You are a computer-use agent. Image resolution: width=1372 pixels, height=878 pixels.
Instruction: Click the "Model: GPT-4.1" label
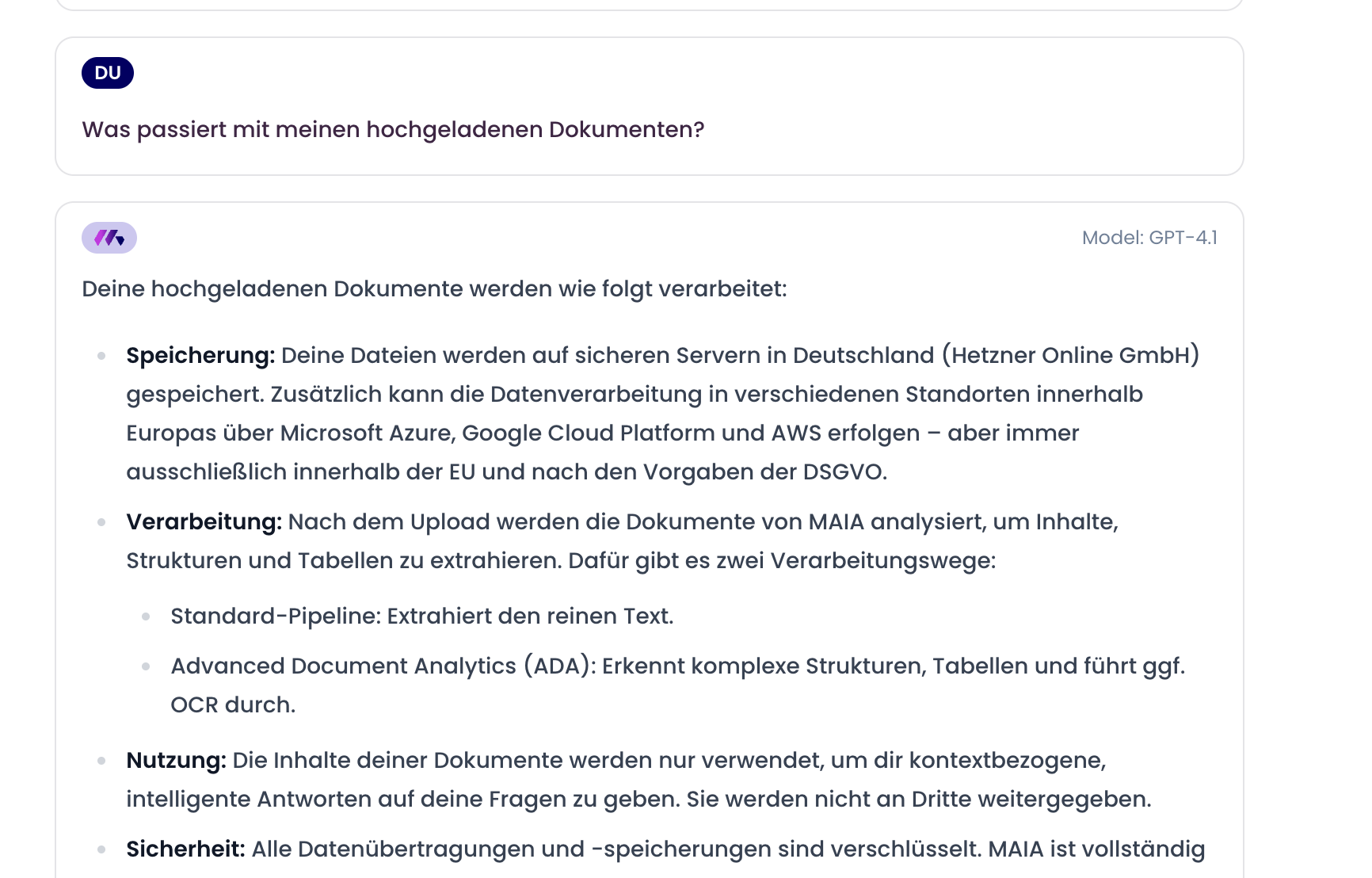click(1149, 238)
